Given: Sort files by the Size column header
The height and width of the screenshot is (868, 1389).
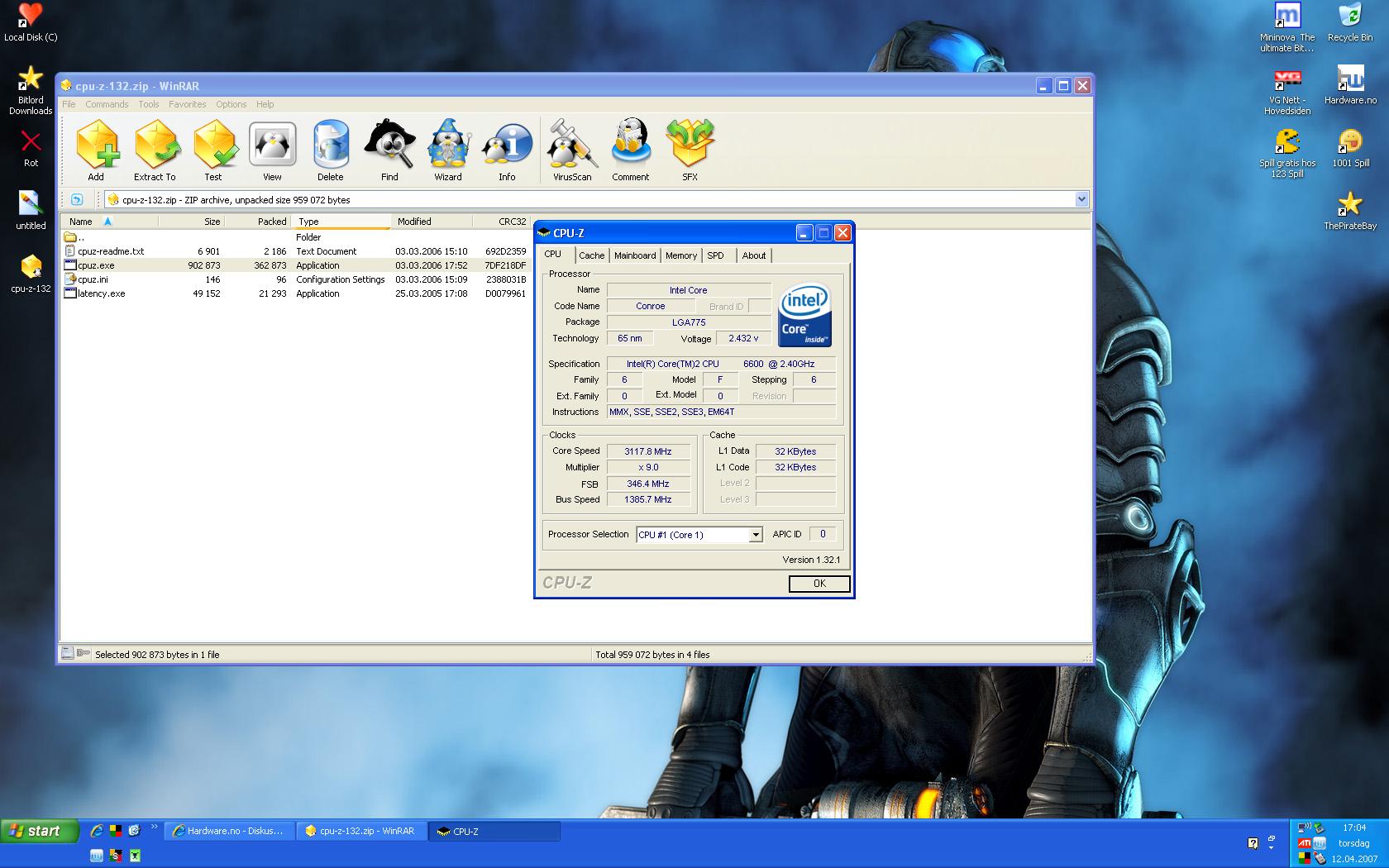Looking at the screenshot, I should (191, 222).
